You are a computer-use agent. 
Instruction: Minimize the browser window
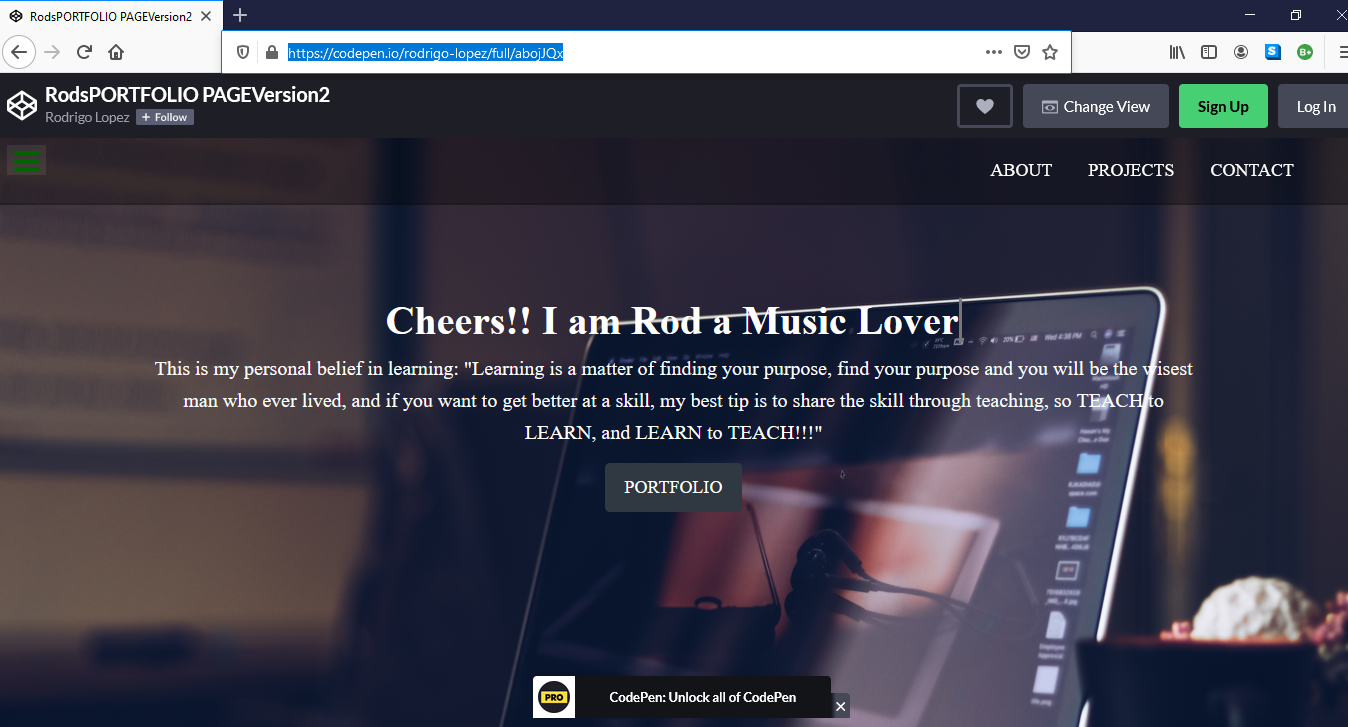point(1250,14)
